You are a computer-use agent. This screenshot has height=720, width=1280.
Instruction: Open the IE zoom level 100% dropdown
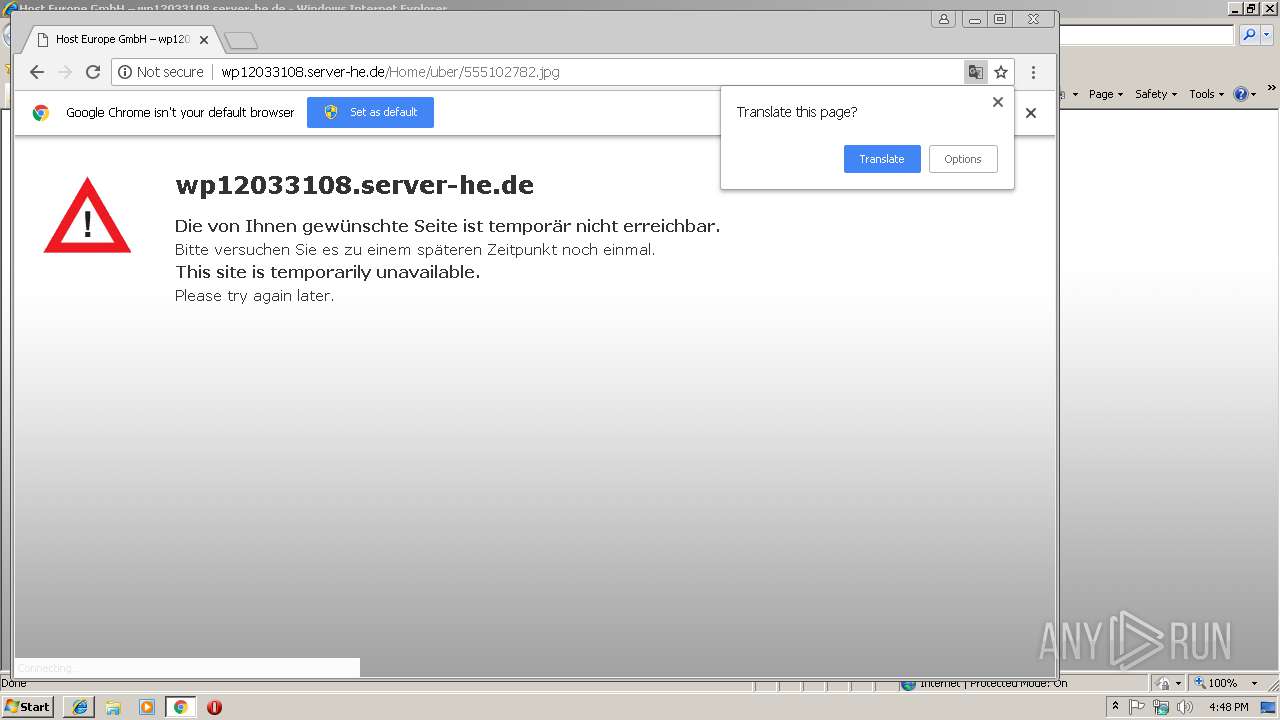tap(1254, 683)
